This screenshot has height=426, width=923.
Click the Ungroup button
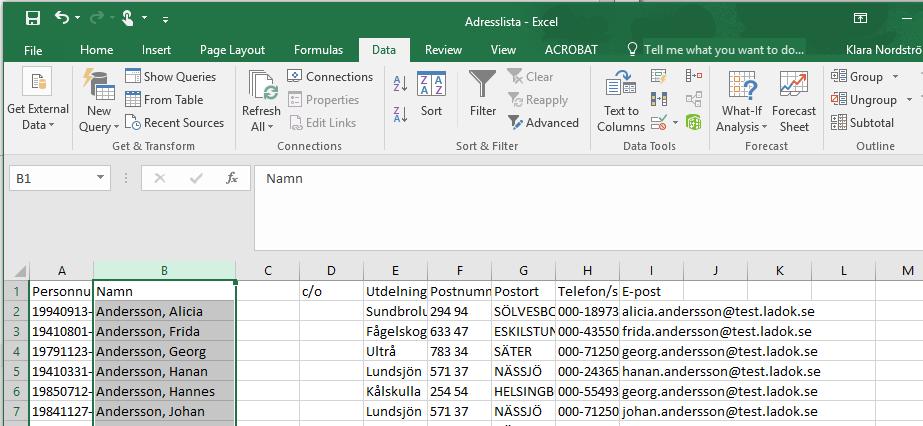click(x=864, y=99)
